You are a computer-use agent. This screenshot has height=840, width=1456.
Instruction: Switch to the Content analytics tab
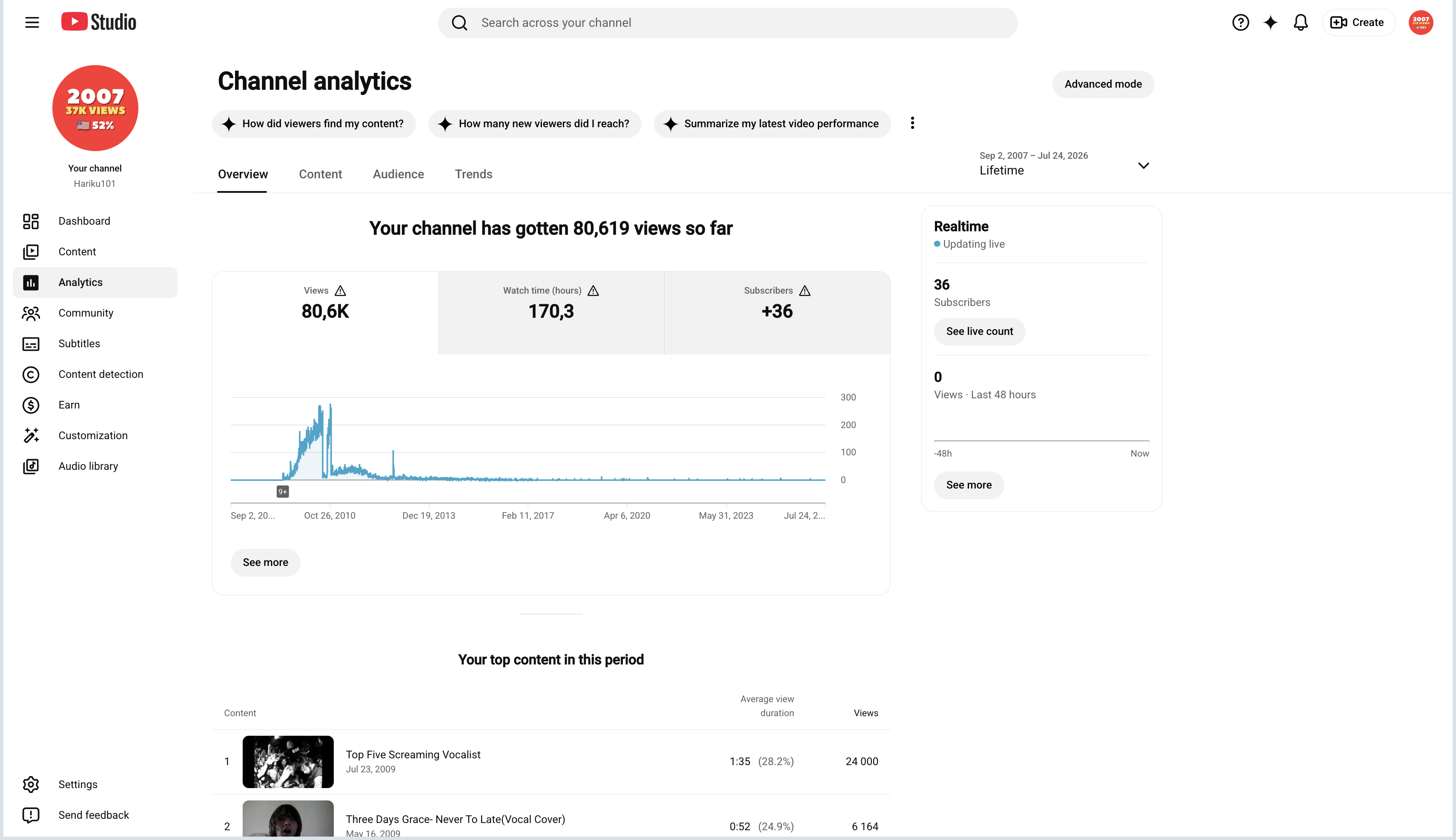click(320, 174)
